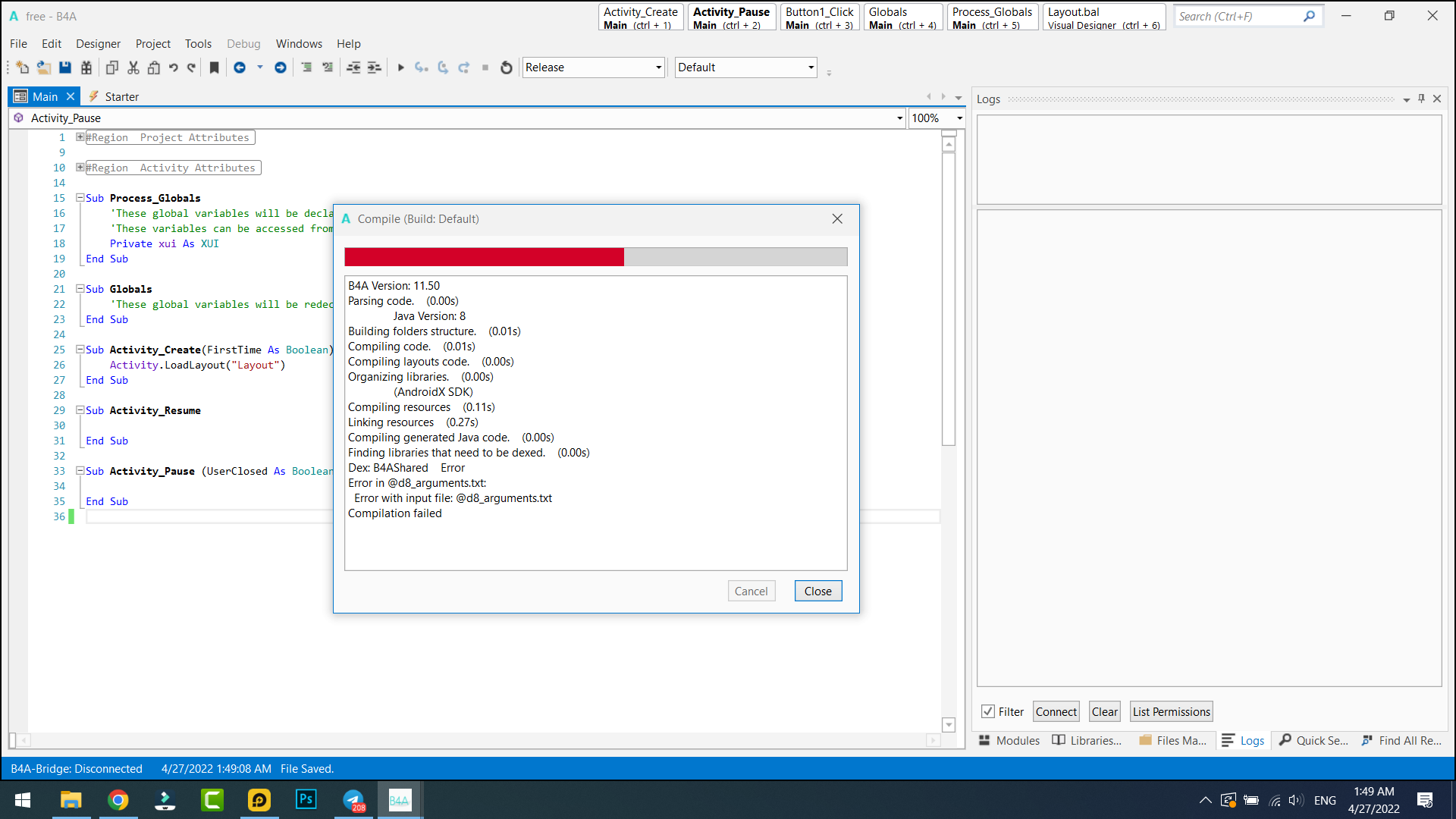Toggle bookmark with the bookmark icon

click(215, 67)
